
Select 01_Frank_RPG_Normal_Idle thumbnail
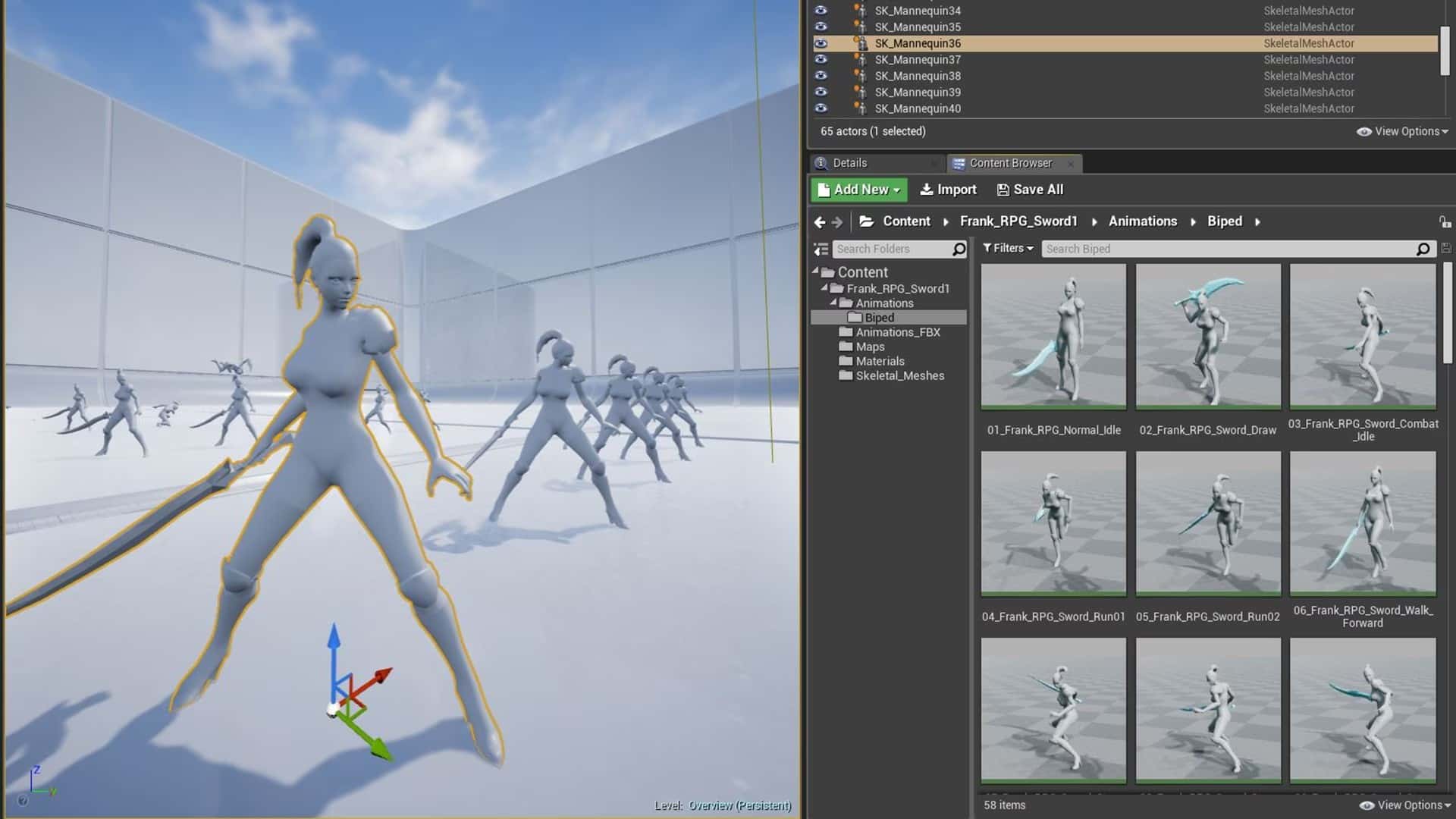click(x=1053, y=337)
